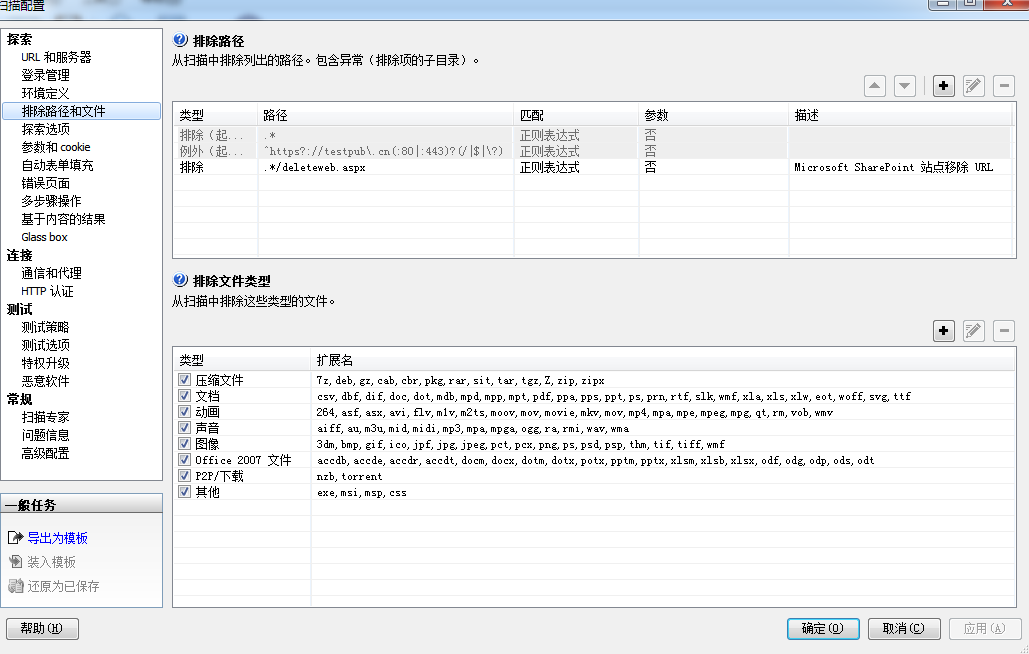Open 探索选项 settings
The image size is (1029, 654).
(45, 129)
